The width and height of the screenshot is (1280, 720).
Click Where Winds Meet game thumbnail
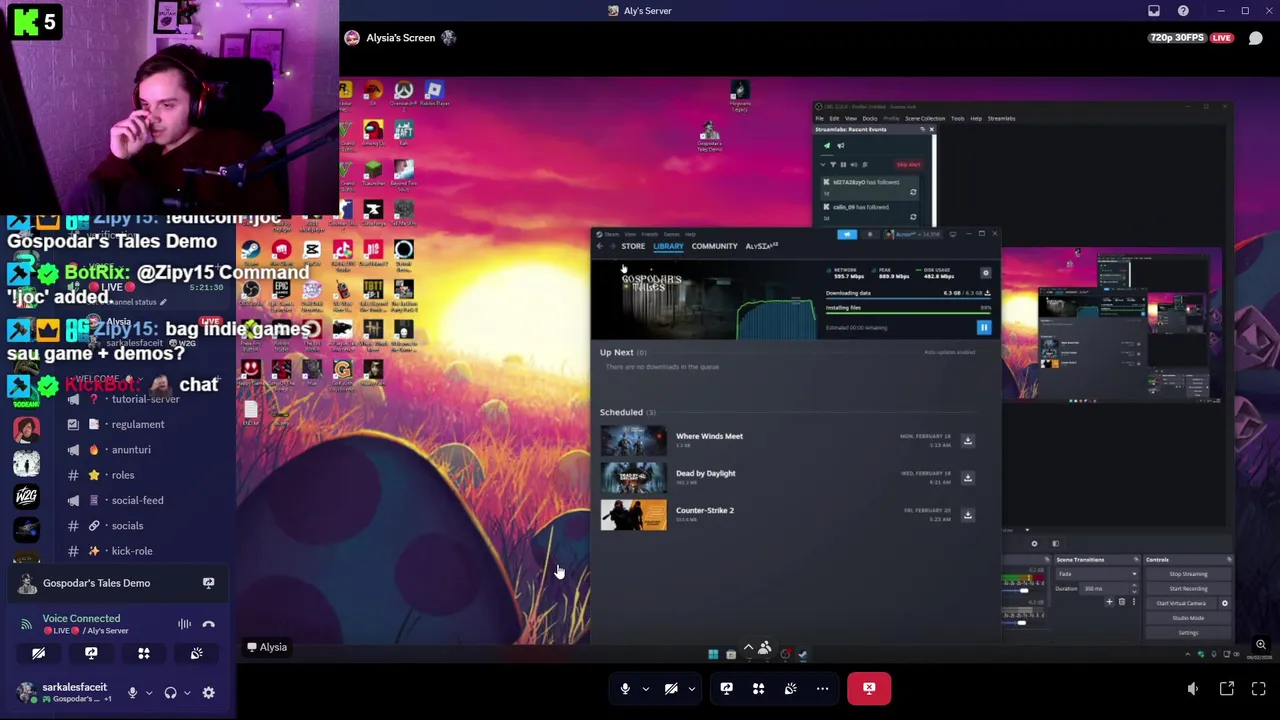(x=633, y=441)
